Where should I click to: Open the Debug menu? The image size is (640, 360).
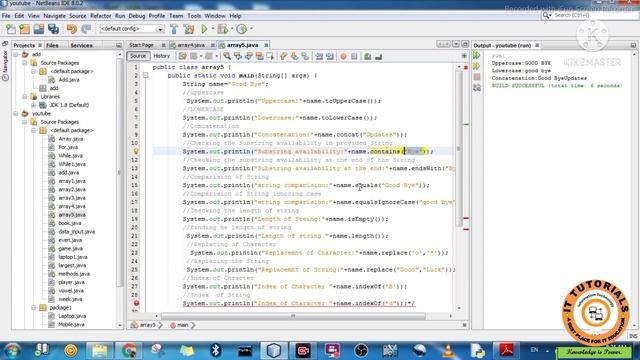(137, 16)
